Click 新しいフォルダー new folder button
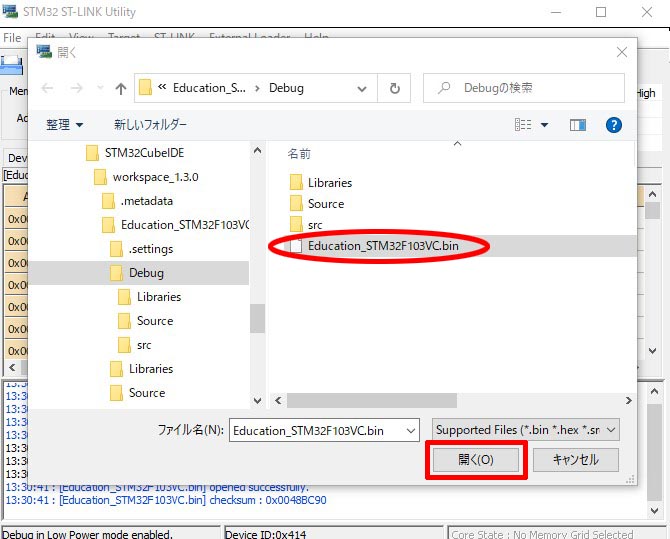Image resolution: width=670 pixels, height=539 pixels. [150, 125]
